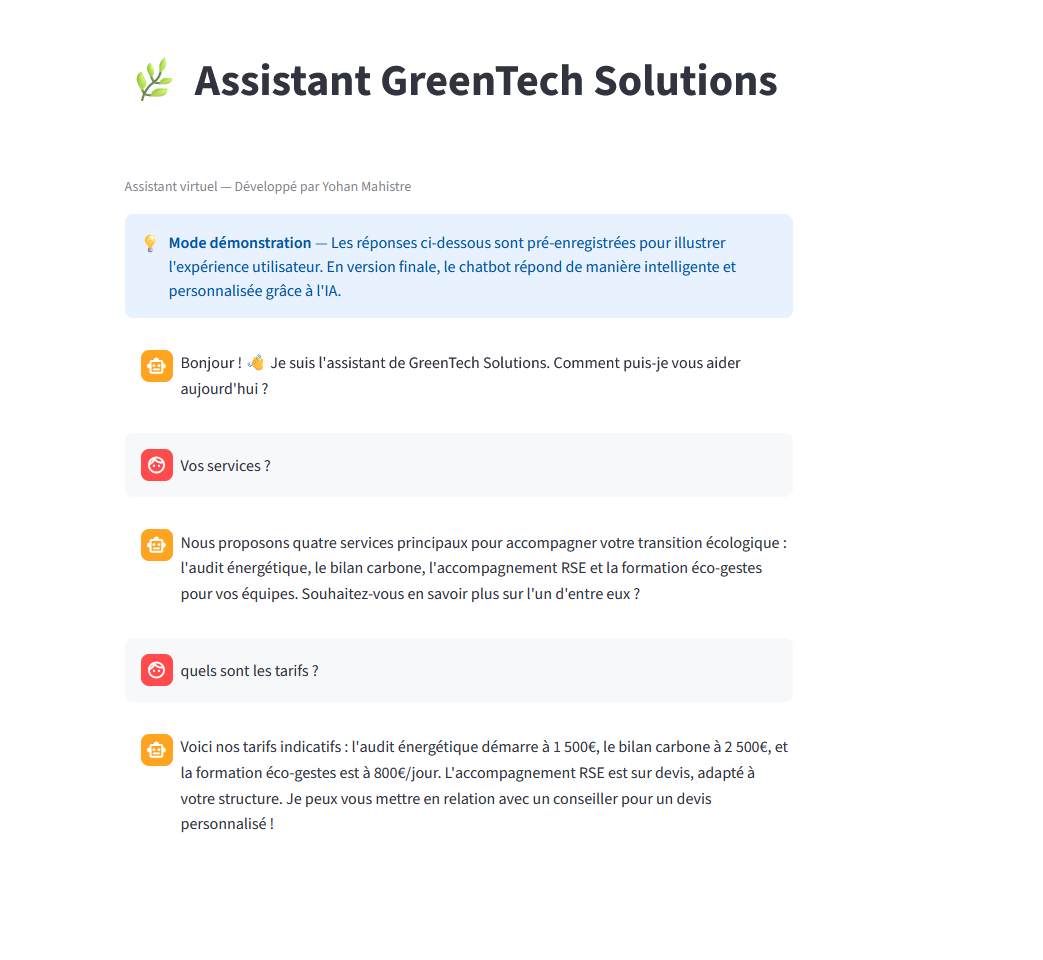Viewport: 1043px width, 960px height.
Task: Select the bot avatar beside the pricing reply
Action: click(156, 749)
